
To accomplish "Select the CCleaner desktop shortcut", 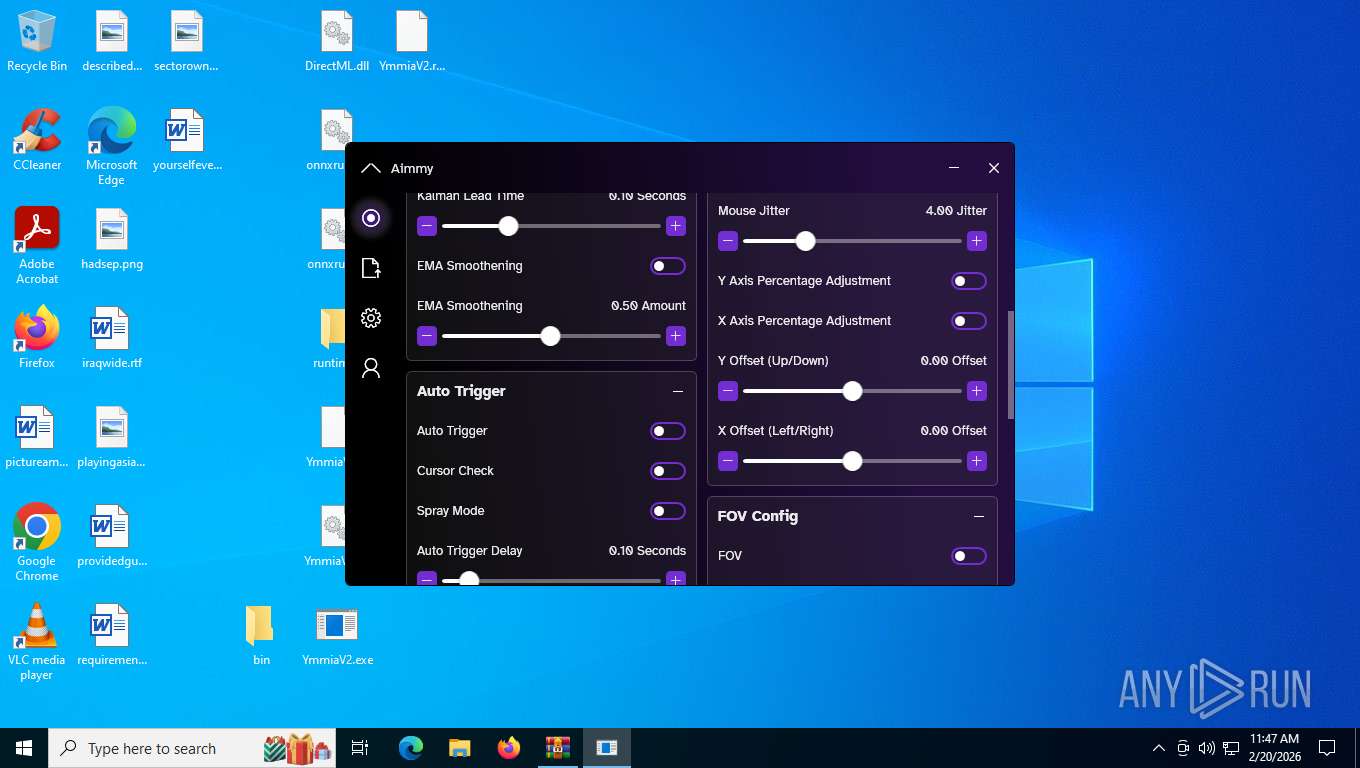I will [x=37, y=140].
